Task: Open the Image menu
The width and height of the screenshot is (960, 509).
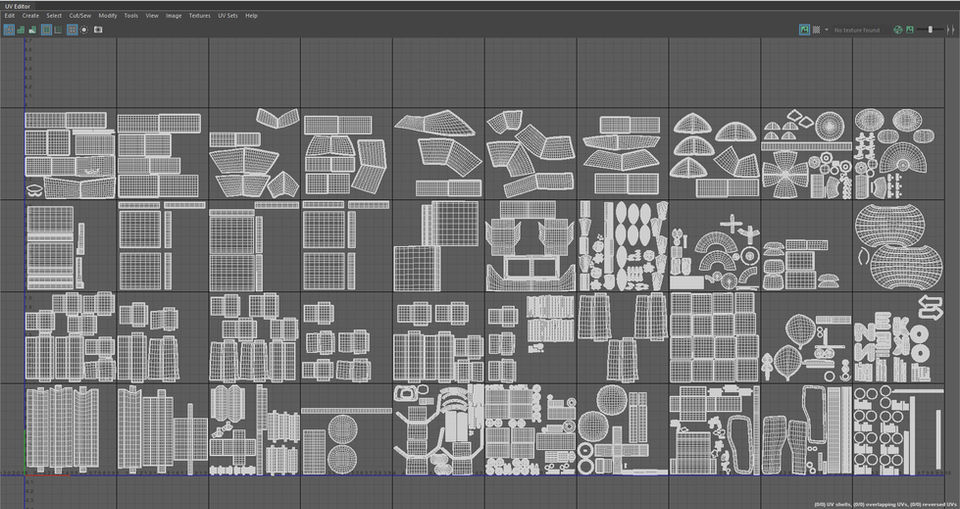Action: tap(174, 16)
